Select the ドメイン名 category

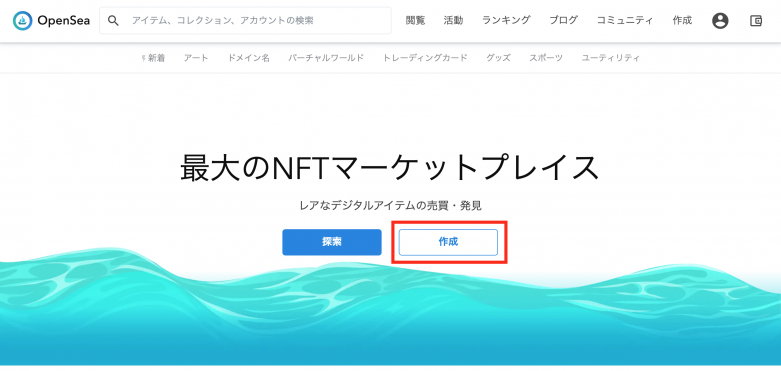tap(249, 58)
